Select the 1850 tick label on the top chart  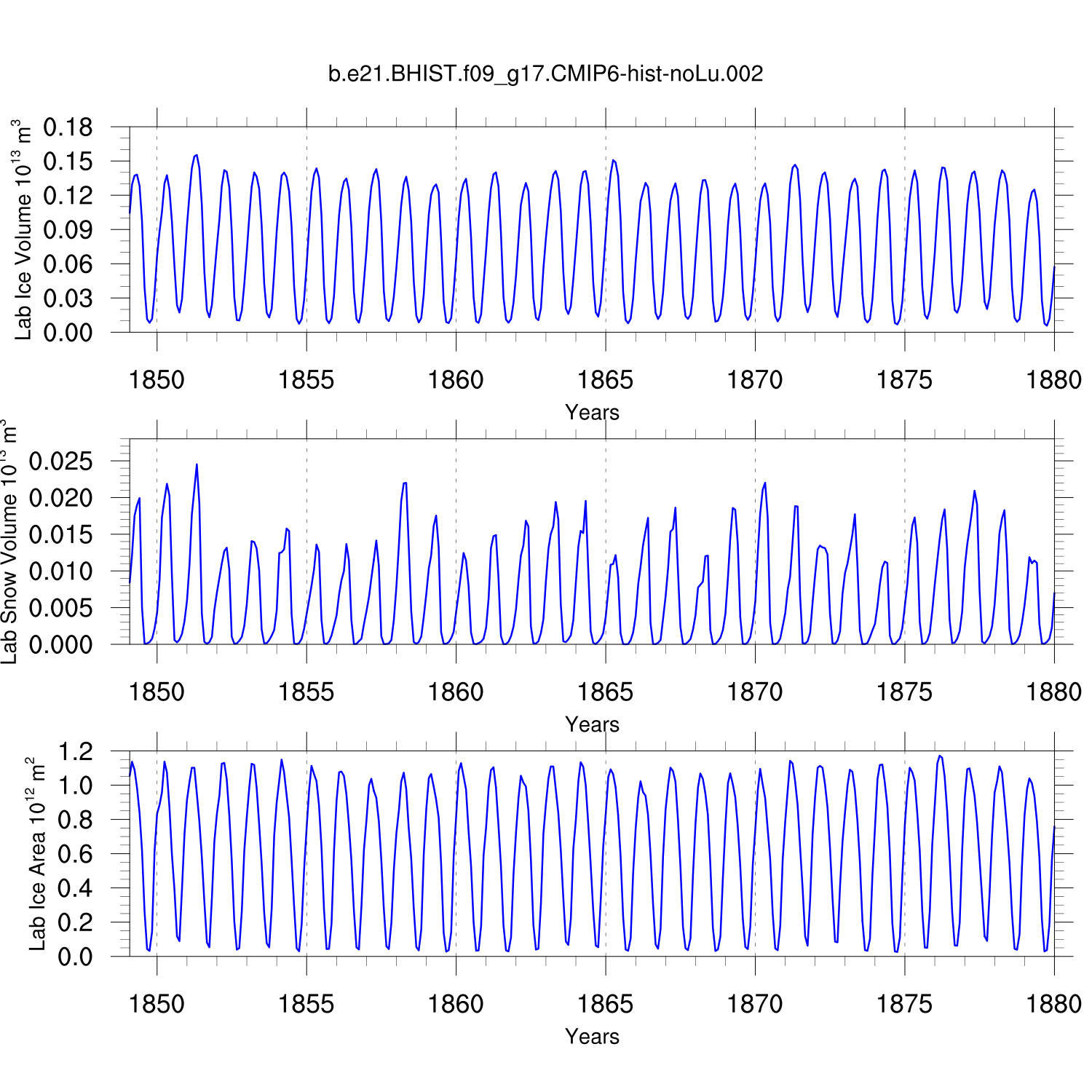(x=157, y=380)
